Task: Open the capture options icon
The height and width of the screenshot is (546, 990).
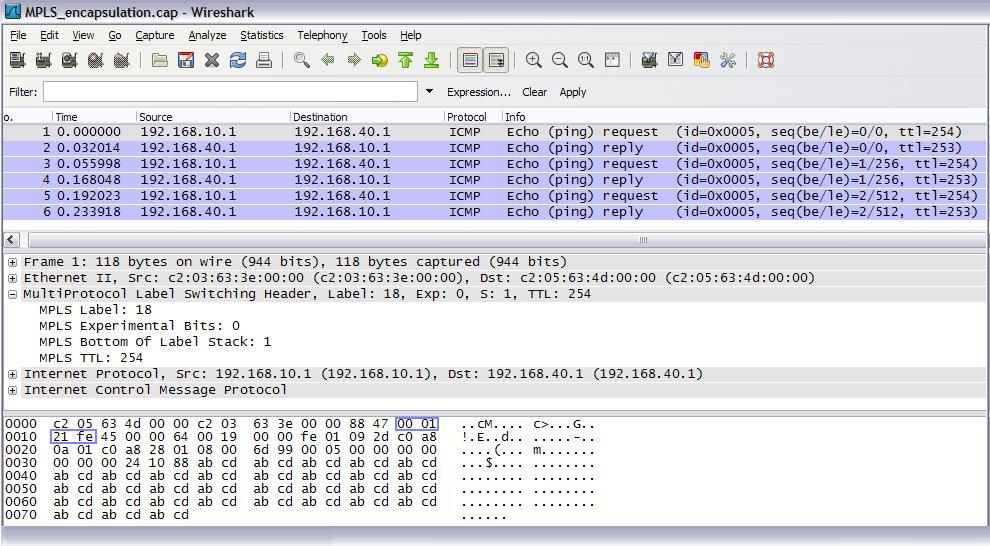Action: click(44, 60)
